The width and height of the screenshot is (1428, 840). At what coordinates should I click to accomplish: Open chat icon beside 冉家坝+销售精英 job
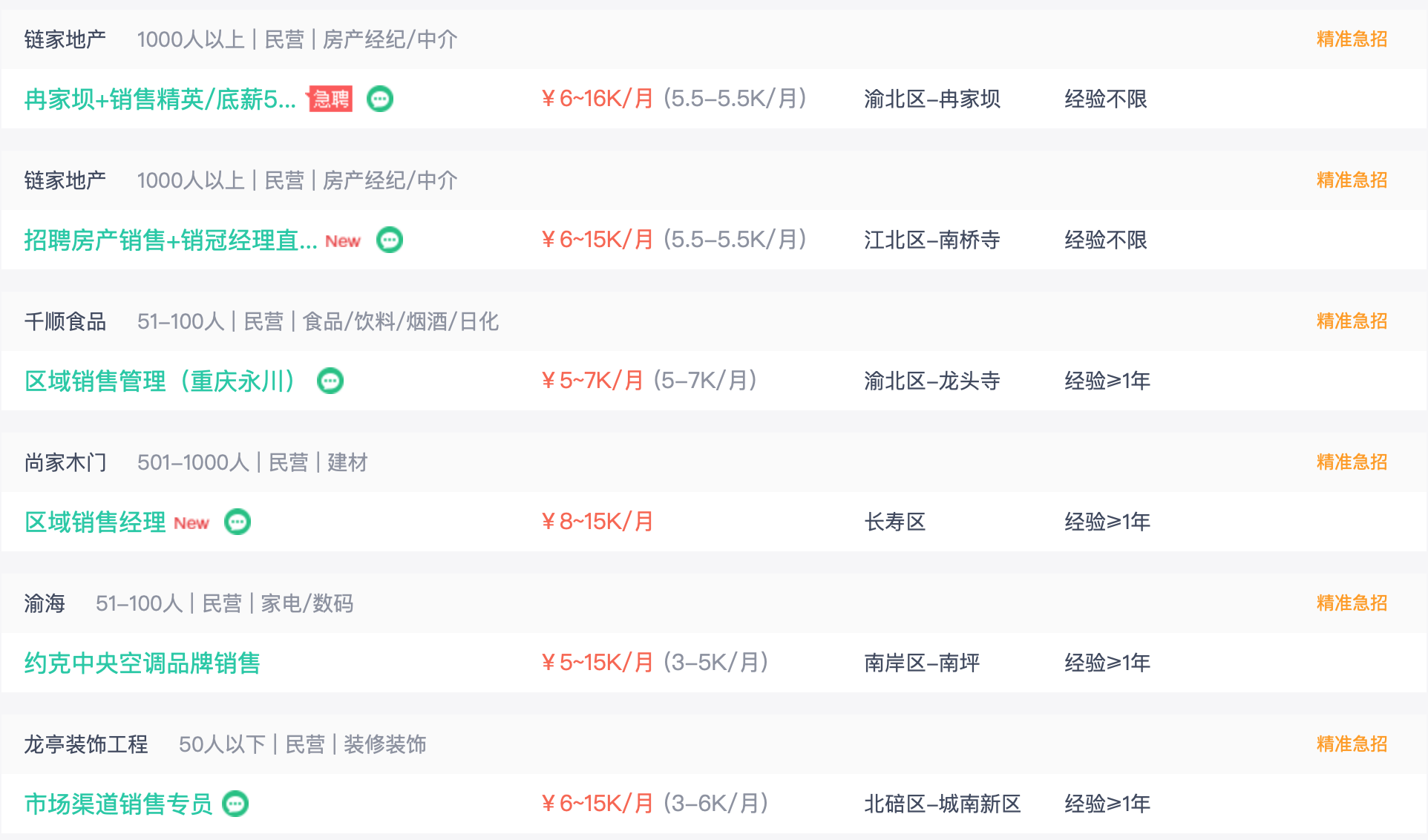coord(380,99)
